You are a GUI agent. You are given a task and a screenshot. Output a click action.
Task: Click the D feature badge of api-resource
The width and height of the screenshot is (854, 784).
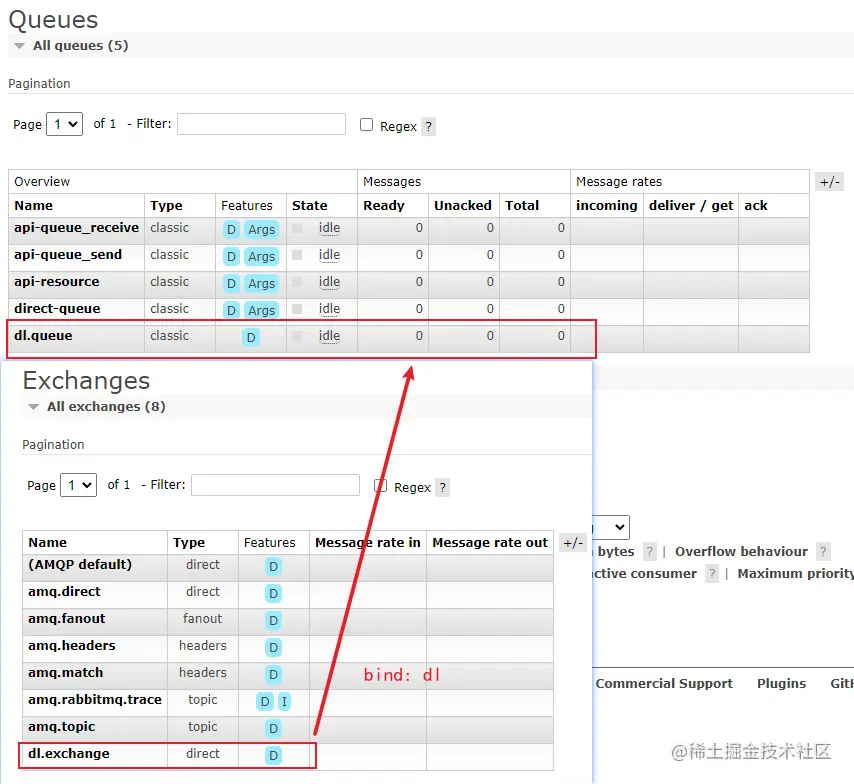click(231, 283)
